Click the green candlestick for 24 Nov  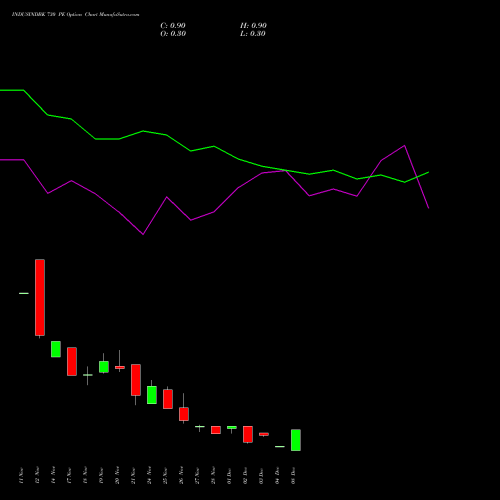[152, 395]
